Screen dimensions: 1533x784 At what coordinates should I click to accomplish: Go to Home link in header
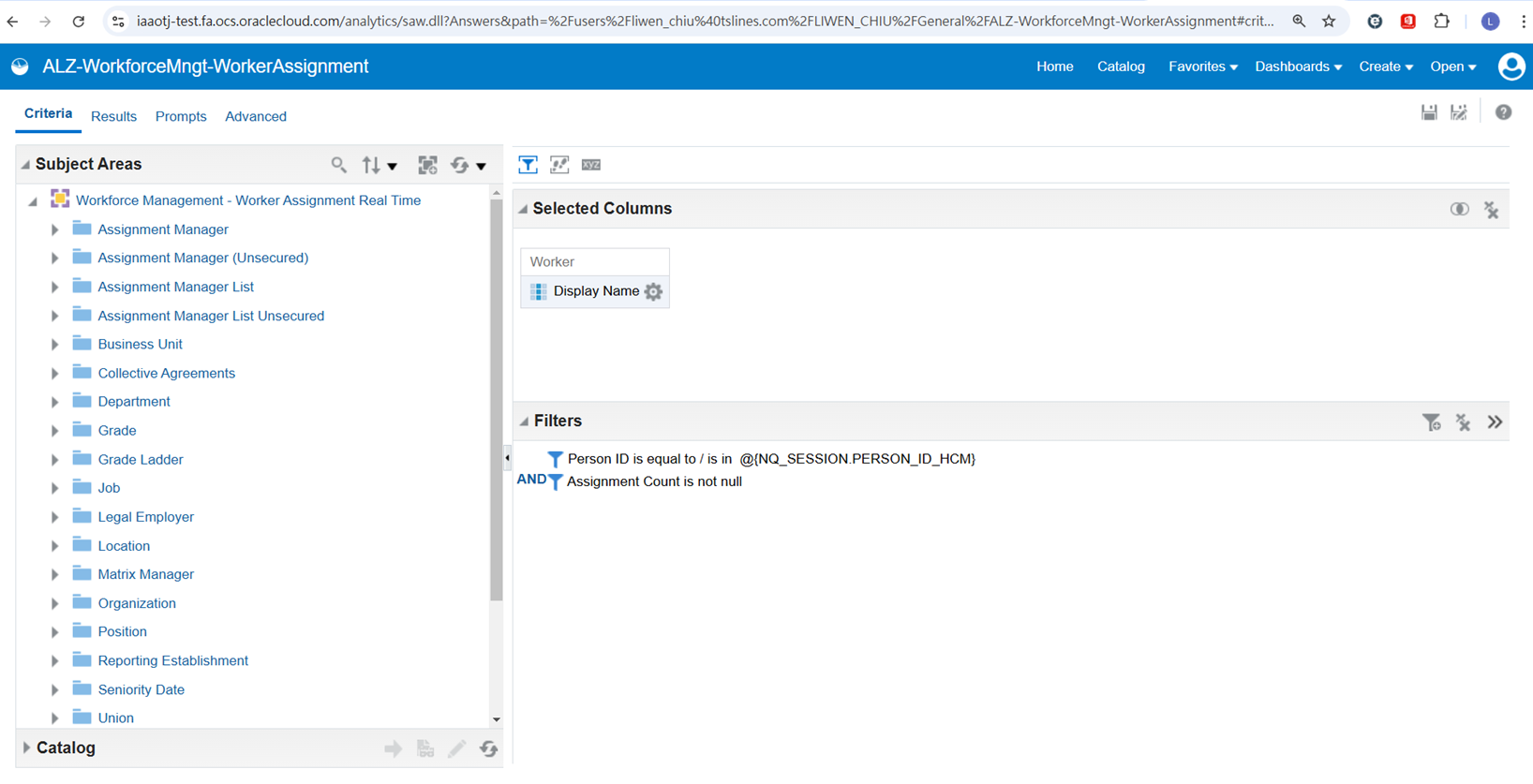pyautogui.click(x=1054, y=67)
